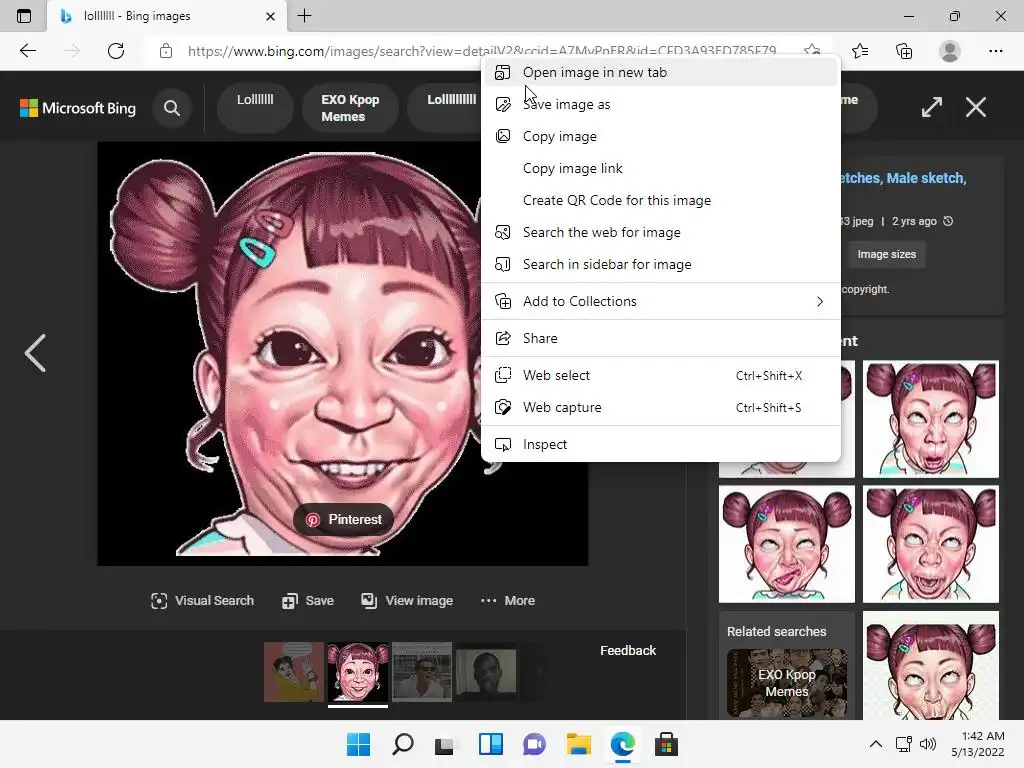The image size is (1024, 768).
Task: Click the Microsoft Bing logo
Action: tap(78, 108)
